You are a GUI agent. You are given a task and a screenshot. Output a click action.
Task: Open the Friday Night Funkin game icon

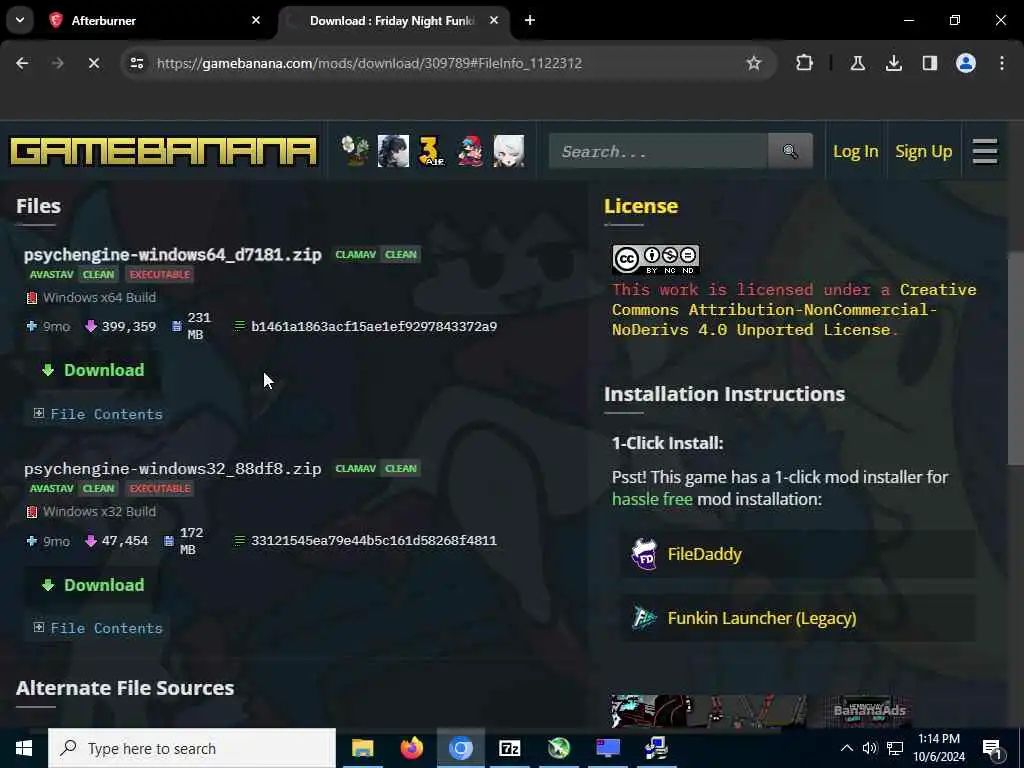coord(470,151)
